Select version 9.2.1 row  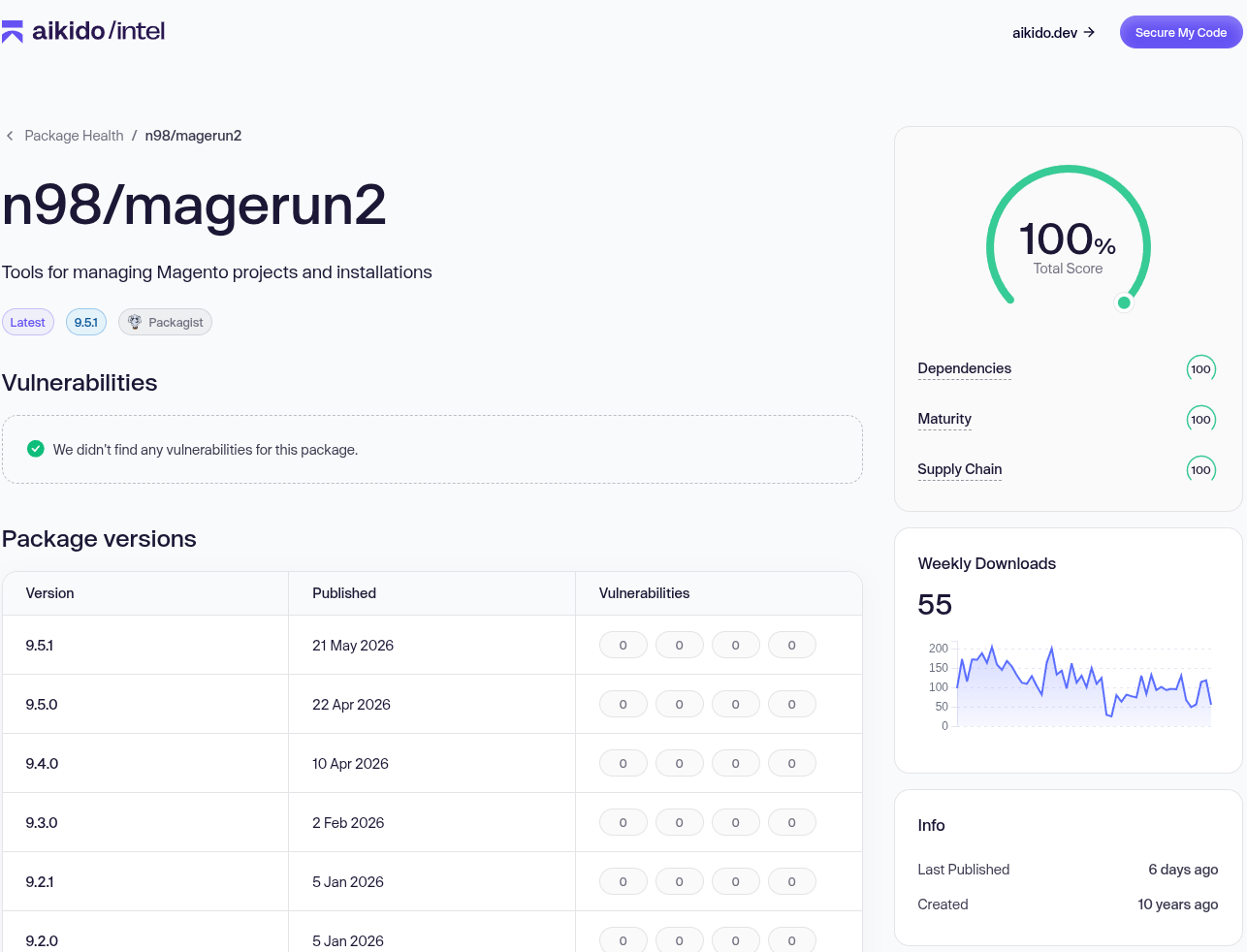[432, 881]
